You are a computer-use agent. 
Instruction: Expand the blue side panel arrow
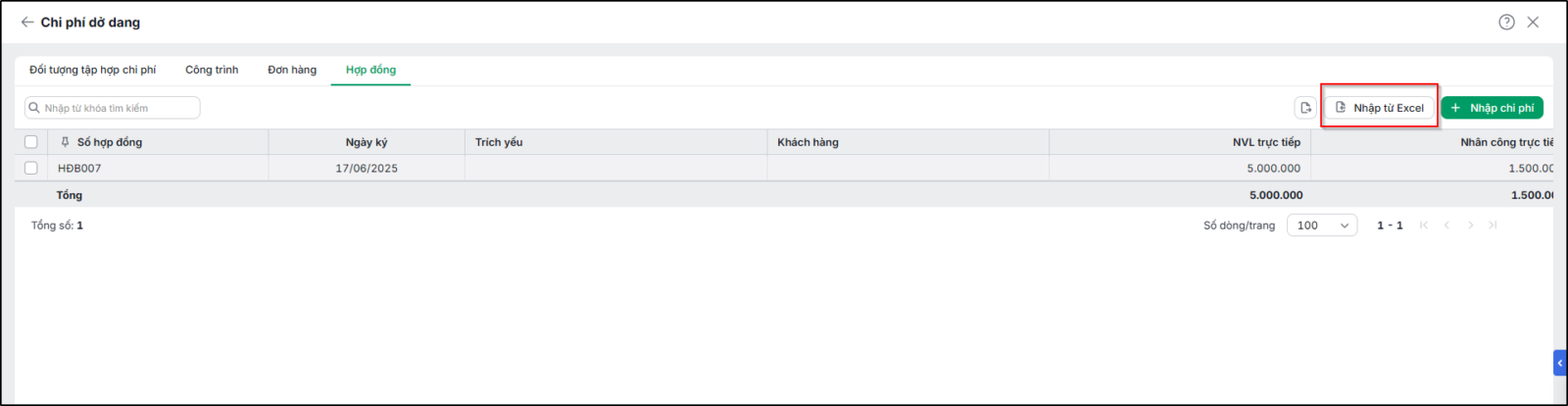pyautogui.click(x=1560, y=363)
